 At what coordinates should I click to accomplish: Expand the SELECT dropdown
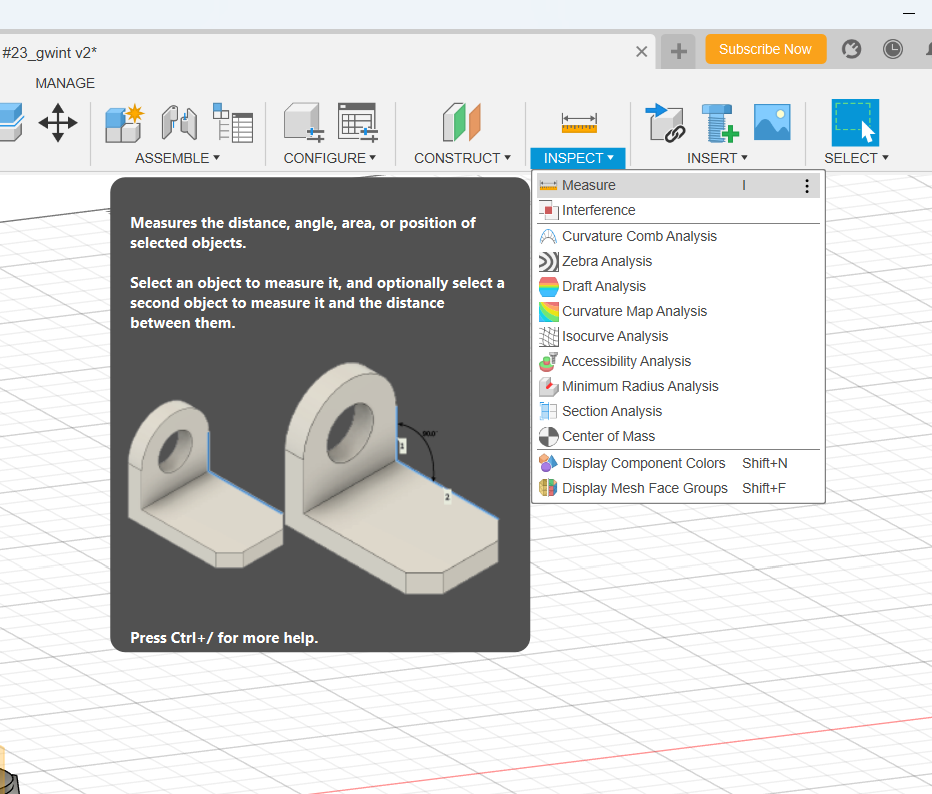856,158
